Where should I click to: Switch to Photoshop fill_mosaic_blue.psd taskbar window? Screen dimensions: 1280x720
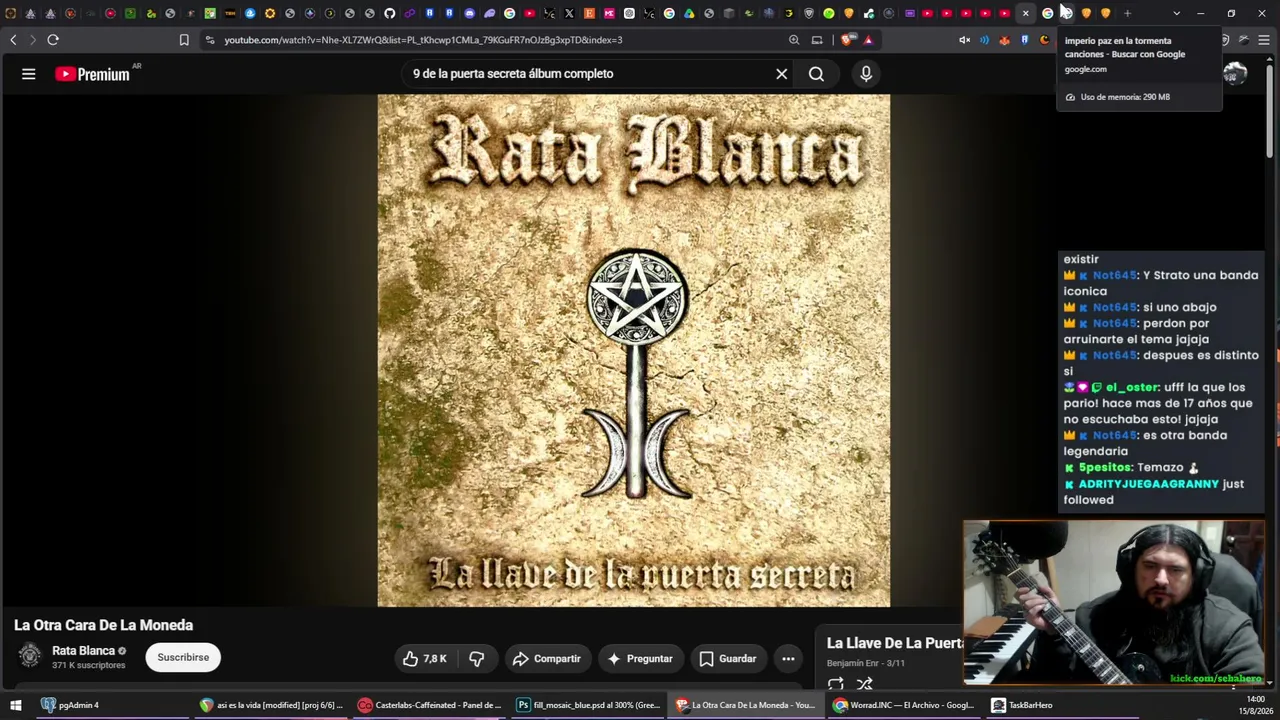tap(589, 705)
